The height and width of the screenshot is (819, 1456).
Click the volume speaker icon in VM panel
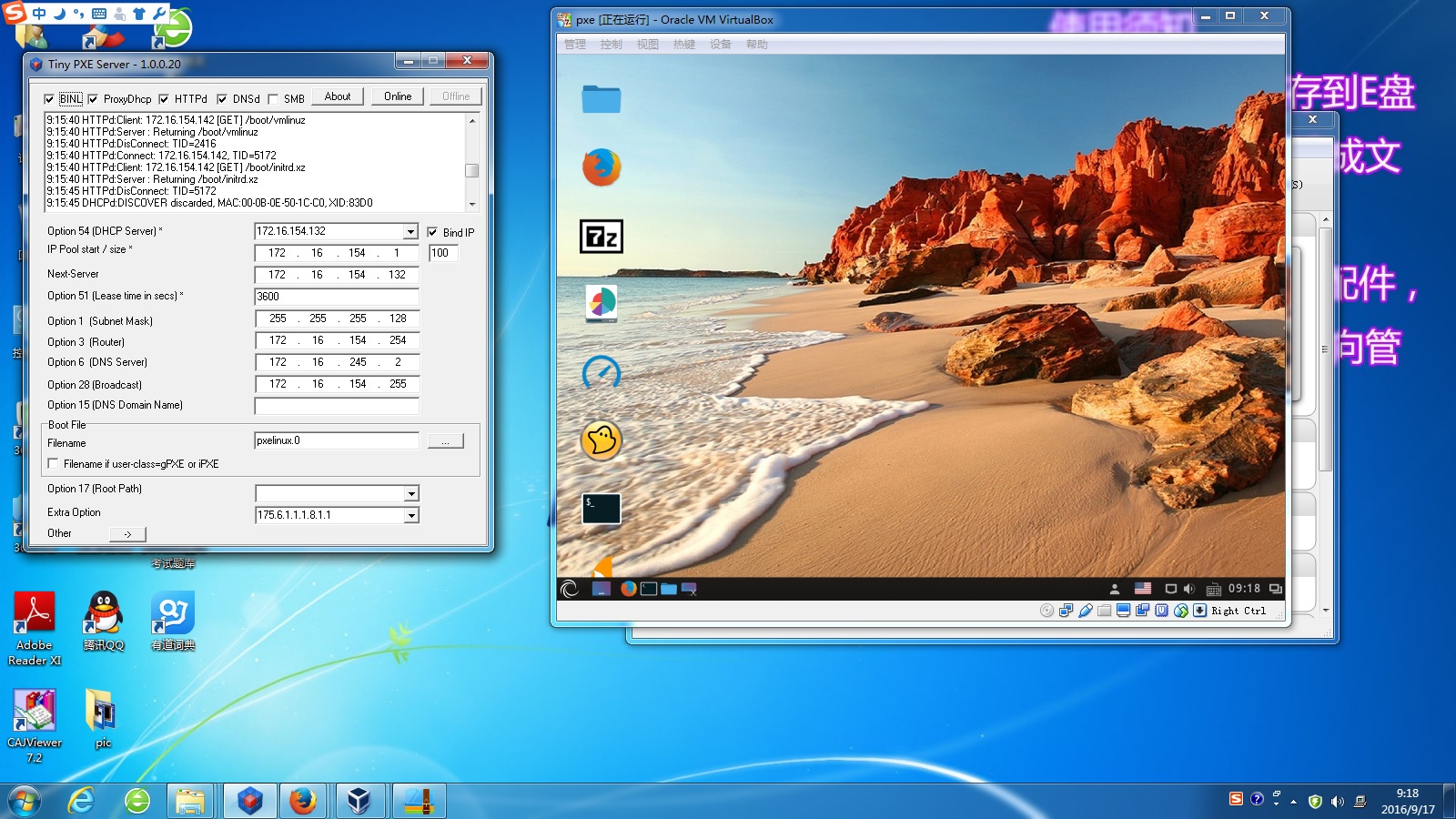1188,589
